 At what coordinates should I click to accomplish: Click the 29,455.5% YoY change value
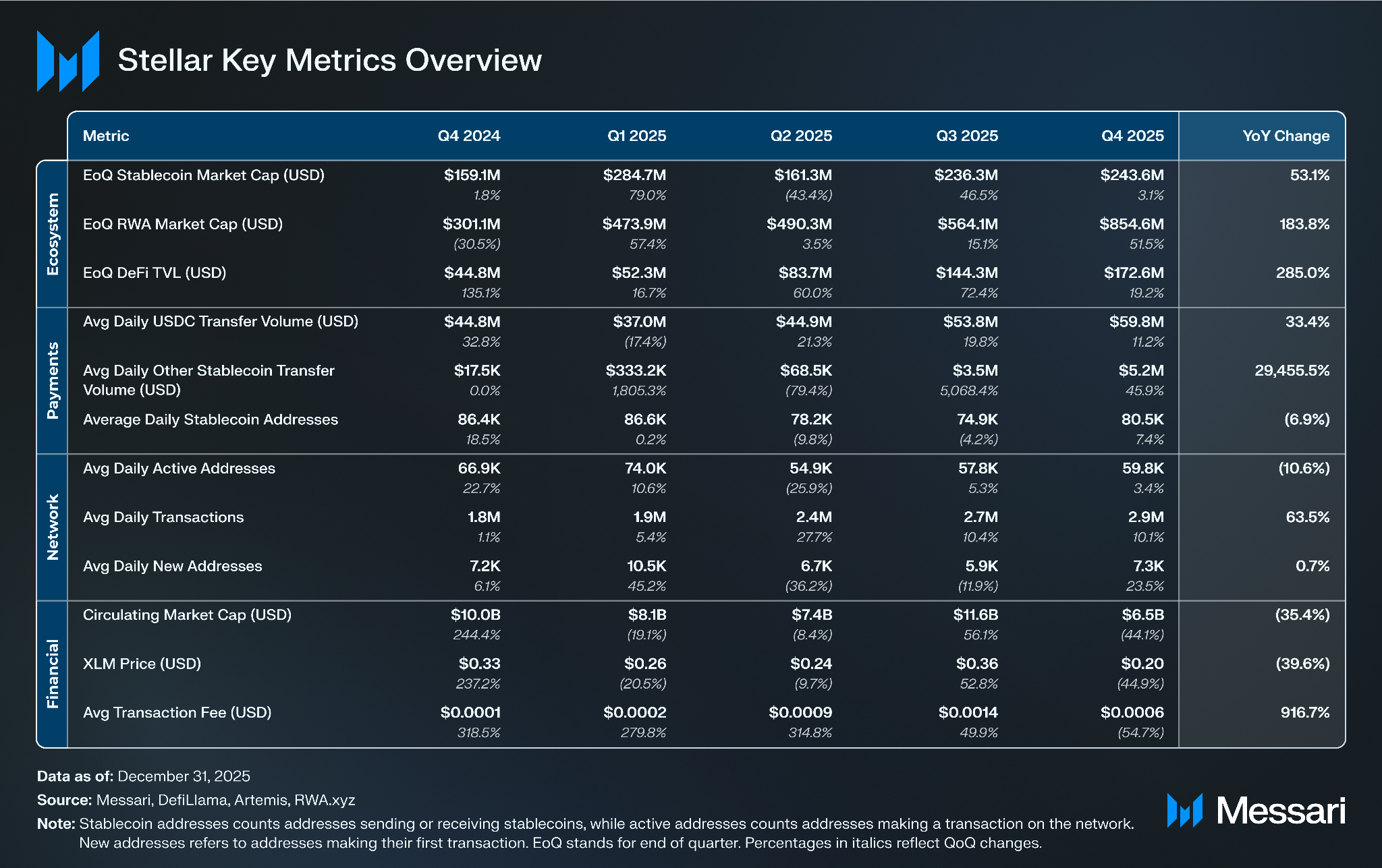tap(1292, 370)
